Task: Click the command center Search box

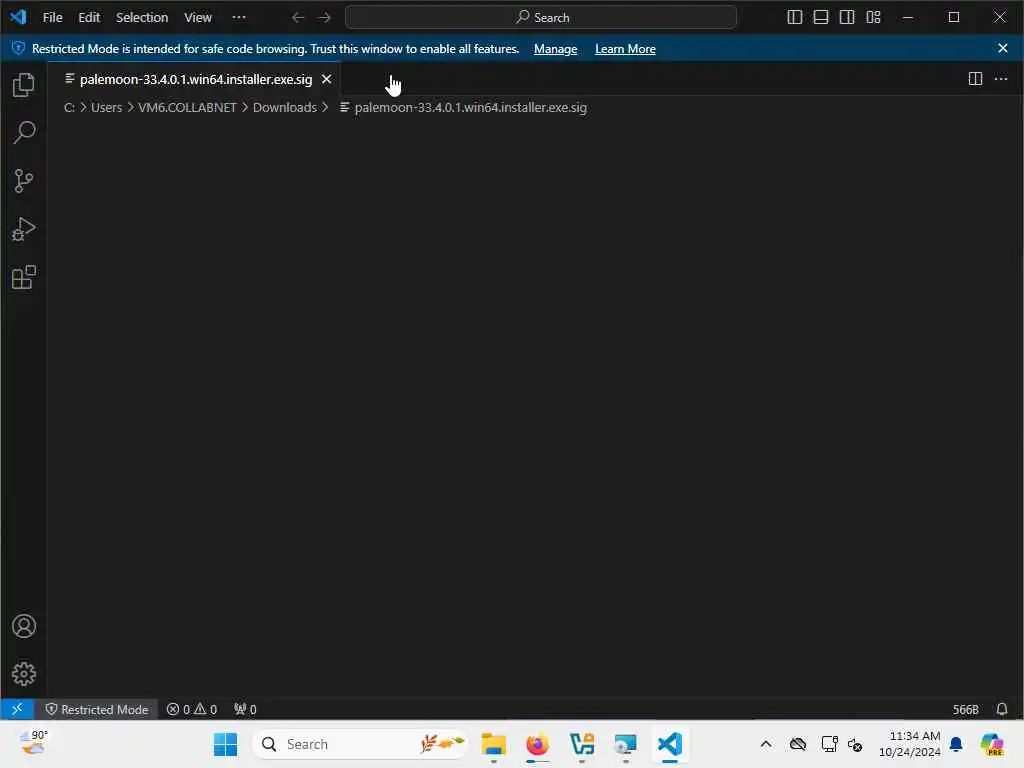Action: [541, 18]
